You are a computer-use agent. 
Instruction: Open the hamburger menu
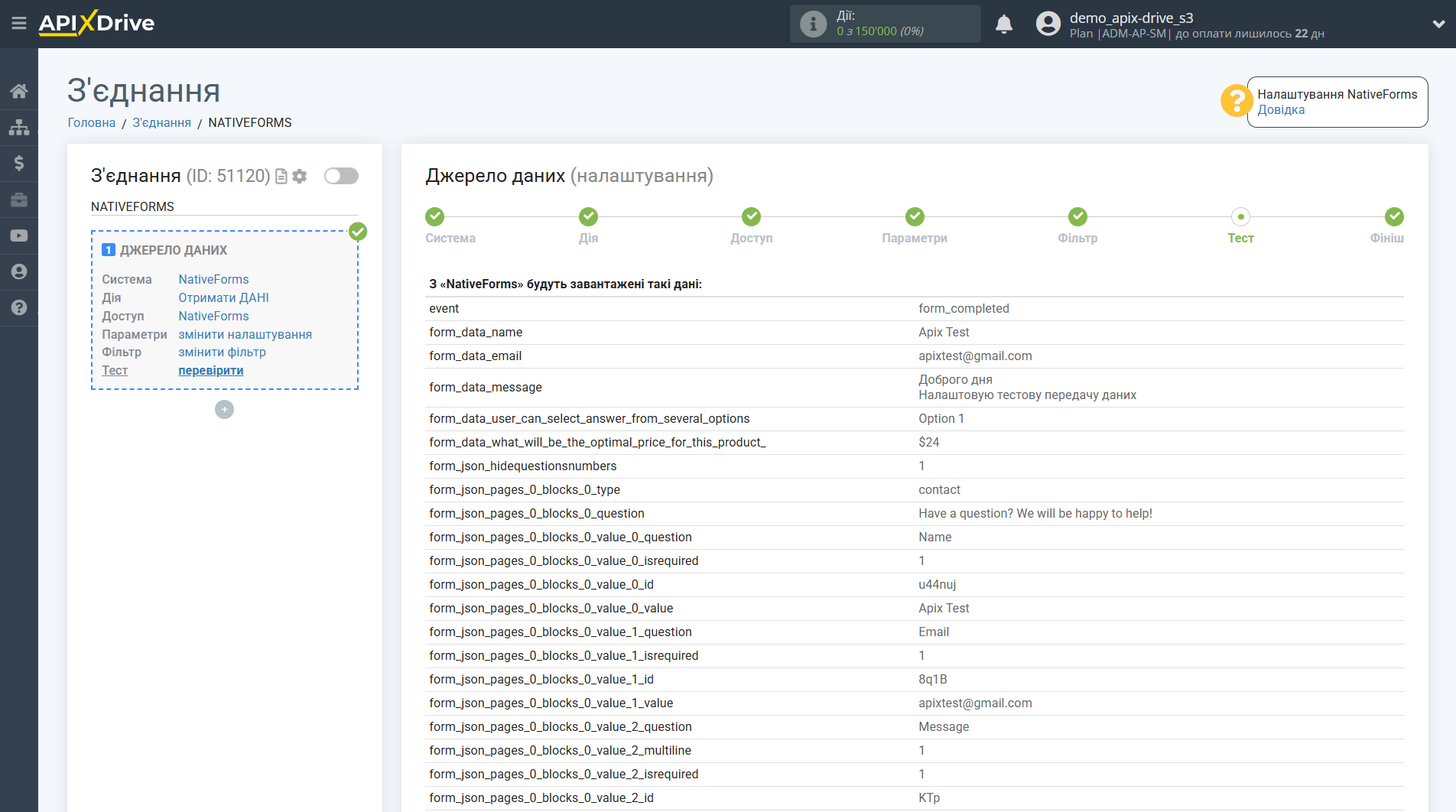point(19,24)
